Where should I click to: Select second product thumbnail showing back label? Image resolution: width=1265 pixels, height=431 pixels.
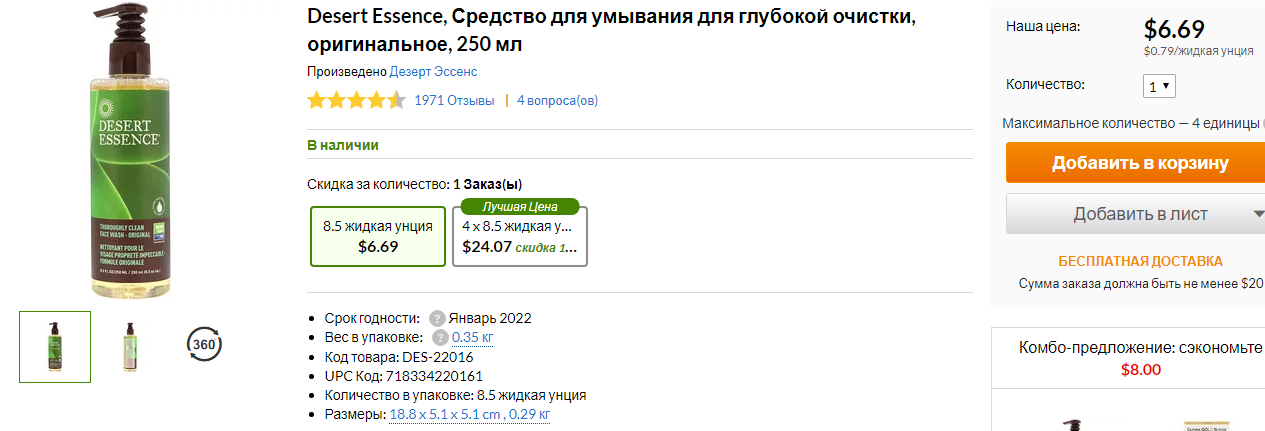(x=128, y=347)
